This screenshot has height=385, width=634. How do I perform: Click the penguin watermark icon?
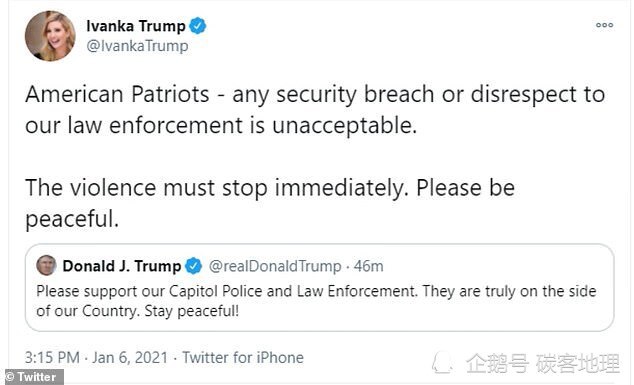(442, 362)
